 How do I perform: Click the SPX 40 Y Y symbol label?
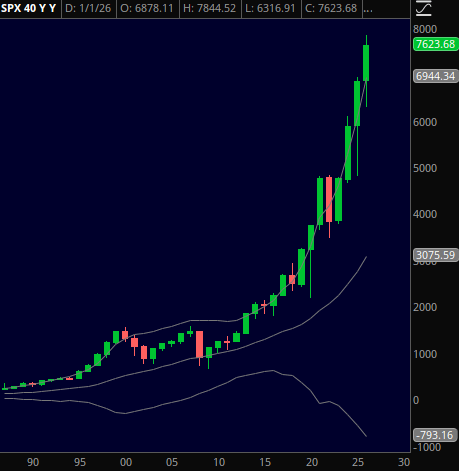29,8
